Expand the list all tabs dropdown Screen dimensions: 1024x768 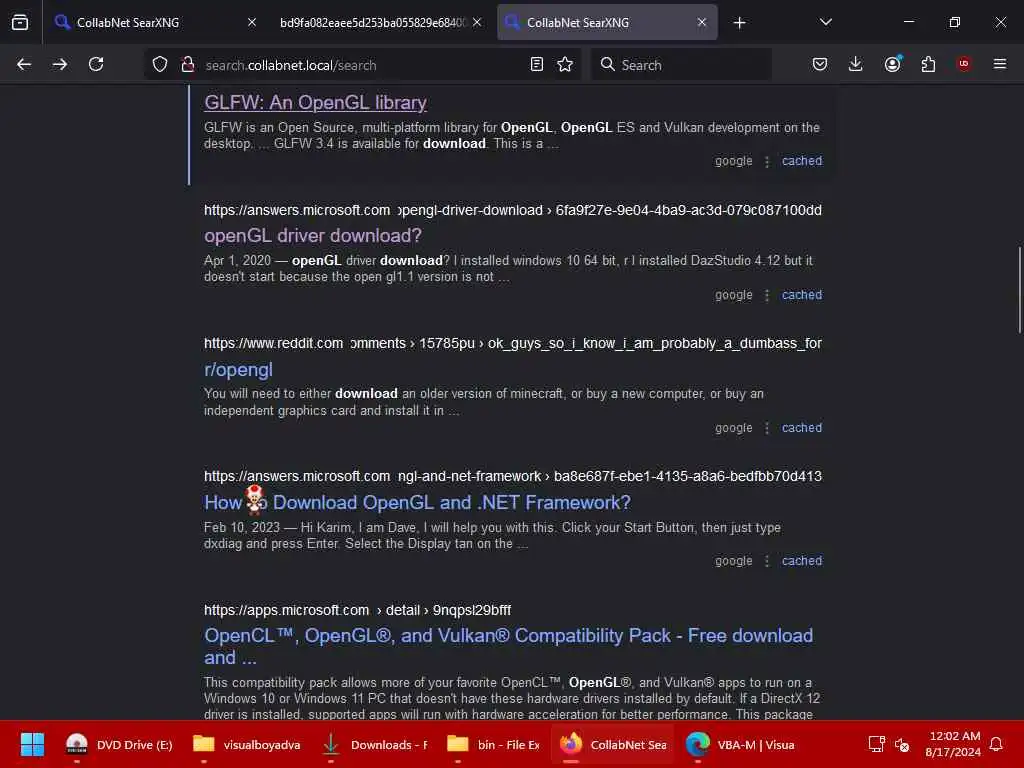pos(825,22)
